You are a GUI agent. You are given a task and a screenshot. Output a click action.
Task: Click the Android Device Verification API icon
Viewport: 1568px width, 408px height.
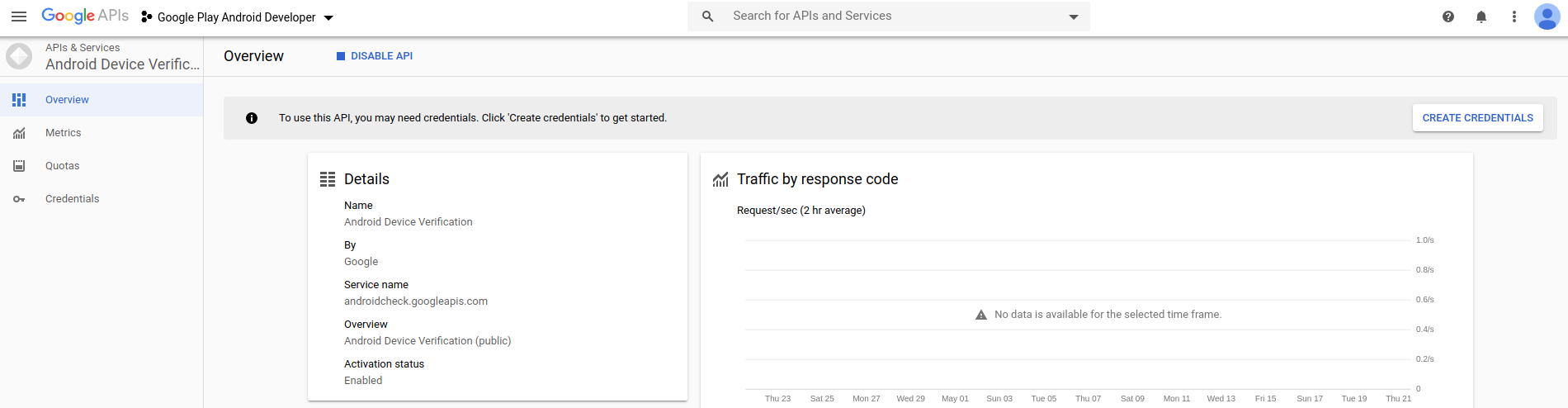[19, 56]
